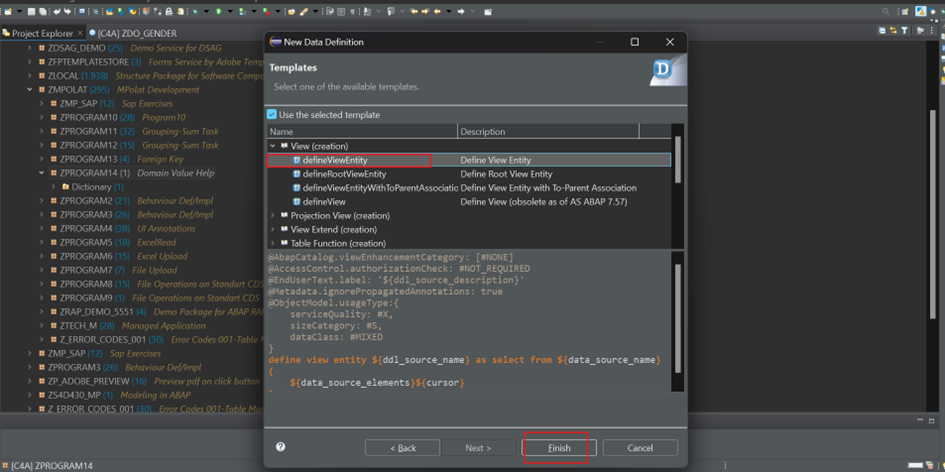Click the magnifier search icon top right
945x472 pixels.
pos(886,11)
